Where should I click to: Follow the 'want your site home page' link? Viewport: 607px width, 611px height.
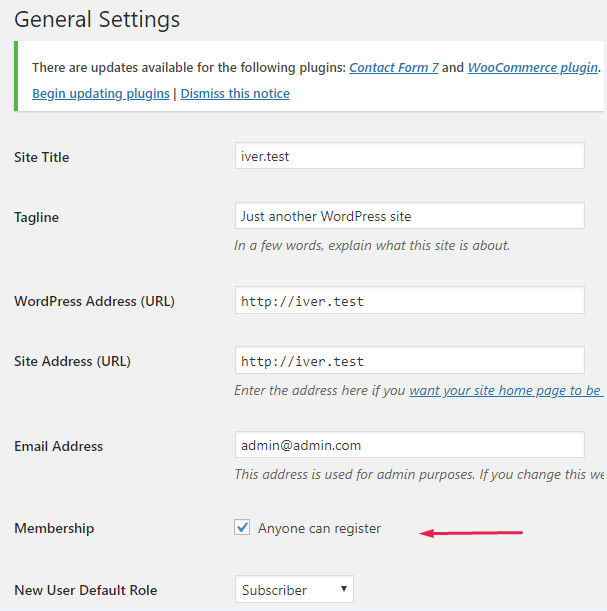pos(505,391)
